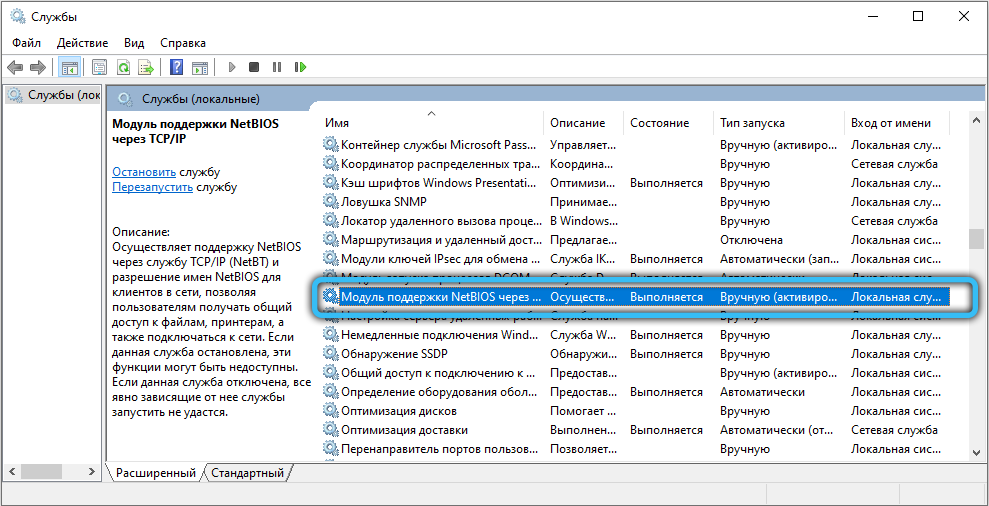The width and height of the screenshot is (989, 506).
Task: Open the Действие menu
Action: click(82, 43)
